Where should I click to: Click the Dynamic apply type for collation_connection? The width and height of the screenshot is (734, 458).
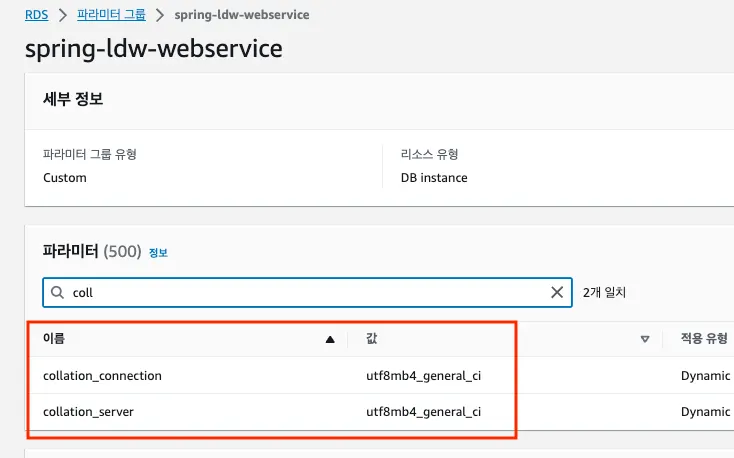coord(705,376)
